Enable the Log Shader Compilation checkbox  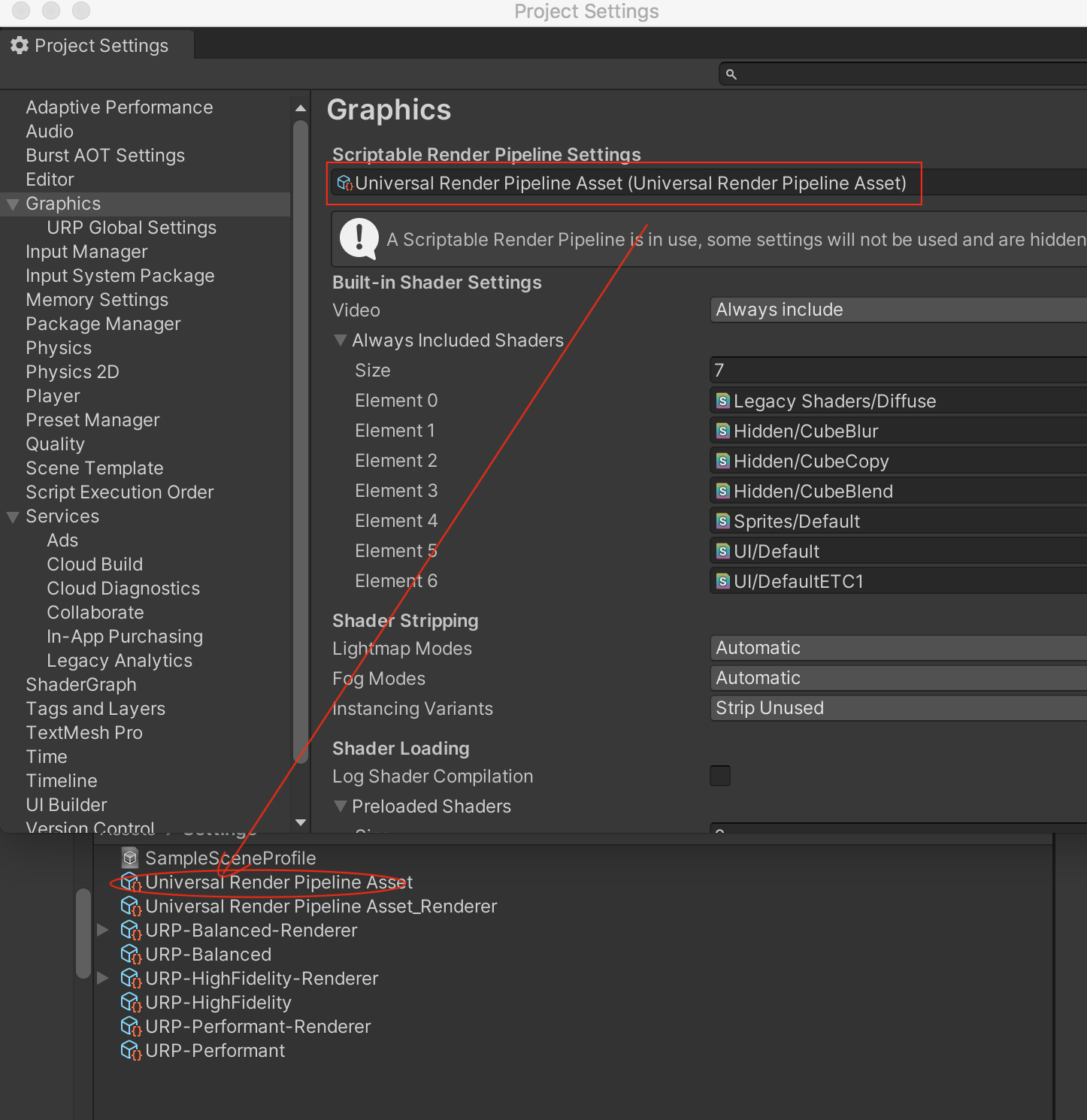pos(720,776)
